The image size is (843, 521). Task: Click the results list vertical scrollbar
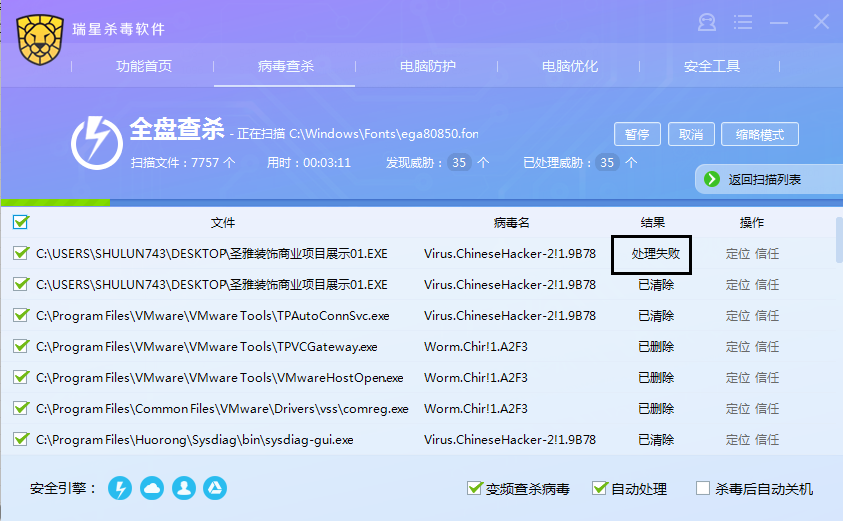pyautogui.click(x=839, y=240)
